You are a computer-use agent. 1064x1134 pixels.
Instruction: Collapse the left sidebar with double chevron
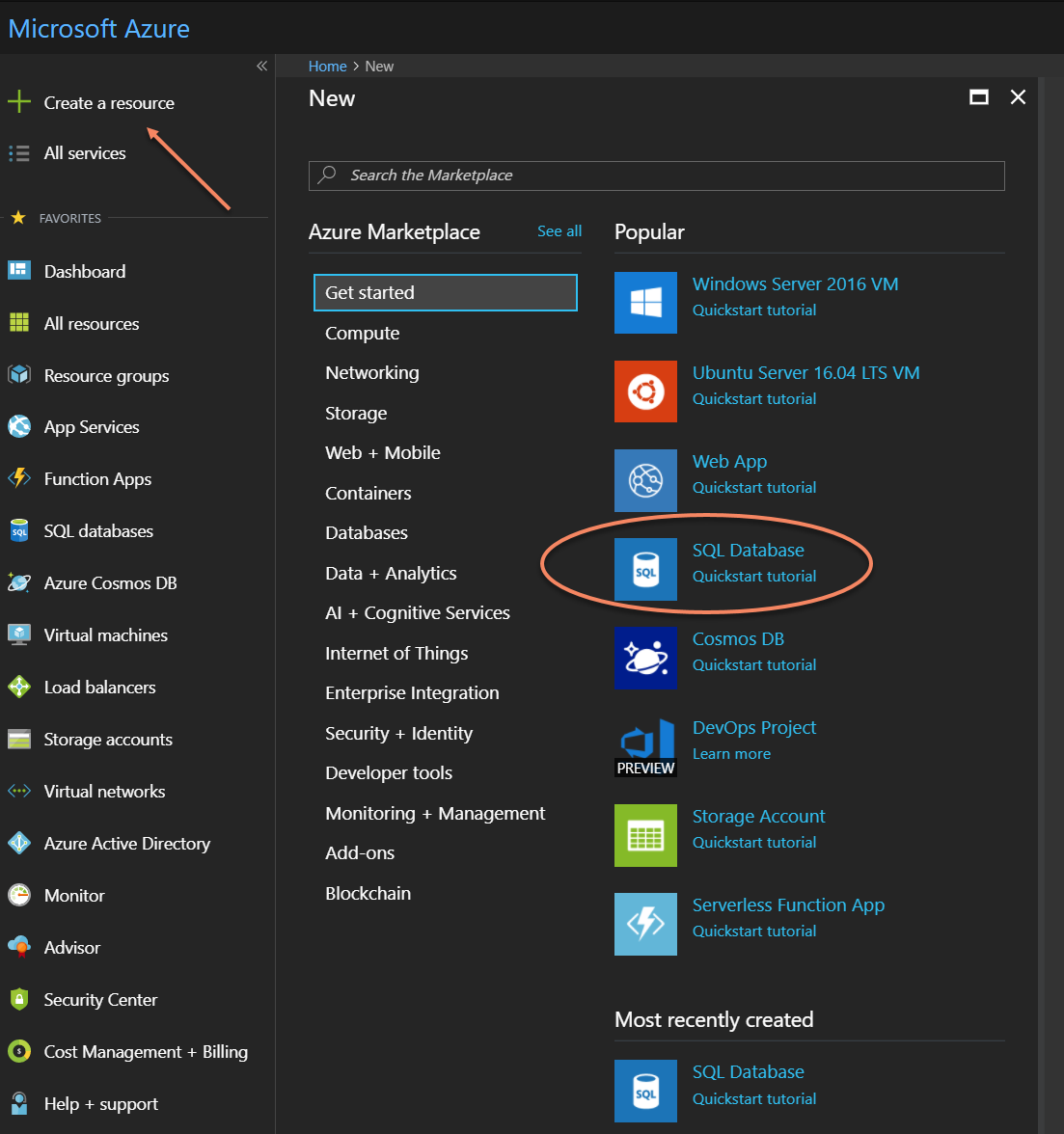click(261, 67)
